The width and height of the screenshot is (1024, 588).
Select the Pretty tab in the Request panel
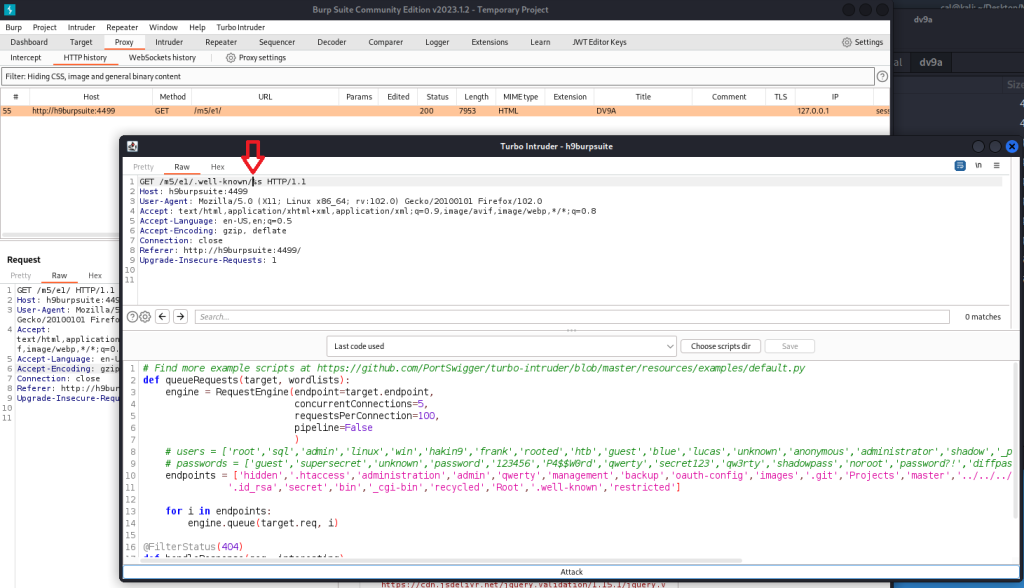[x=21, y=276]
